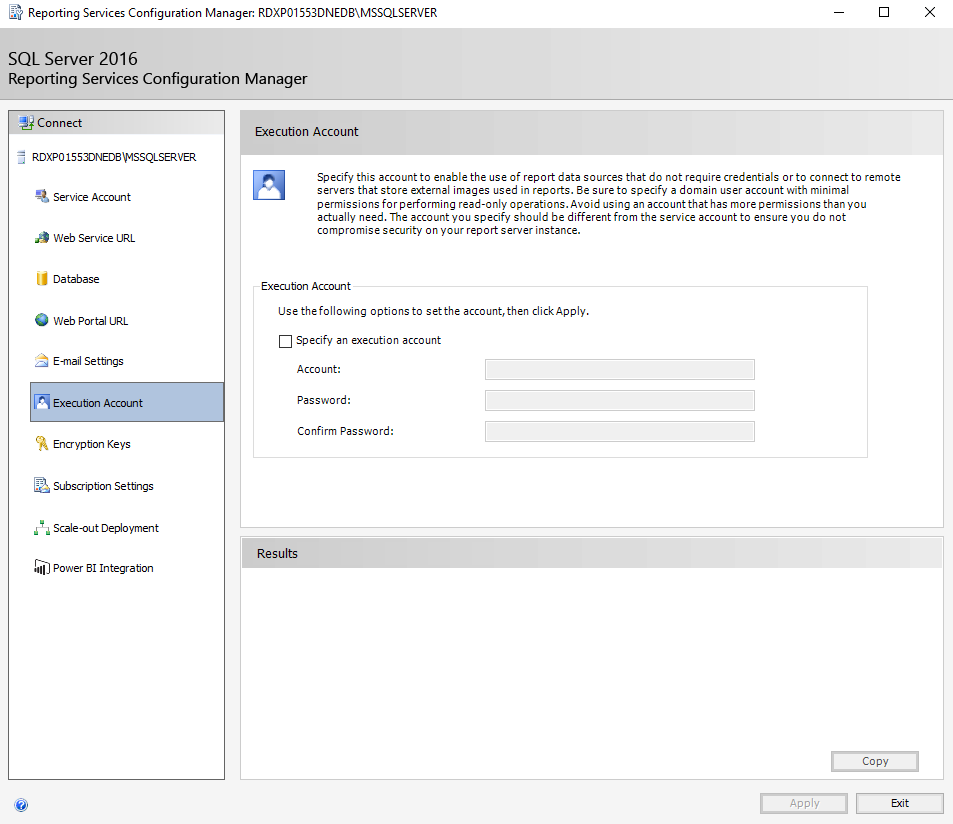Open the Web Portal URL page

pos(91,321)
